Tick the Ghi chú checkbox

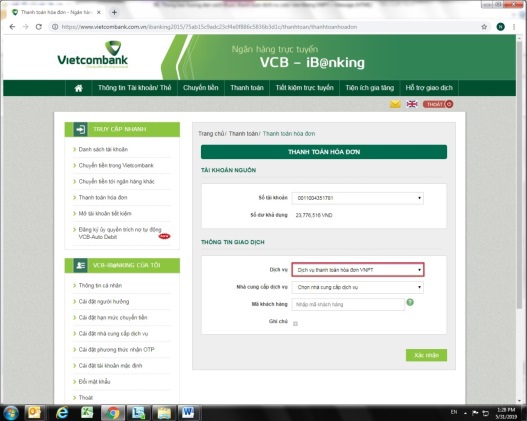click(x=295, y=324)
